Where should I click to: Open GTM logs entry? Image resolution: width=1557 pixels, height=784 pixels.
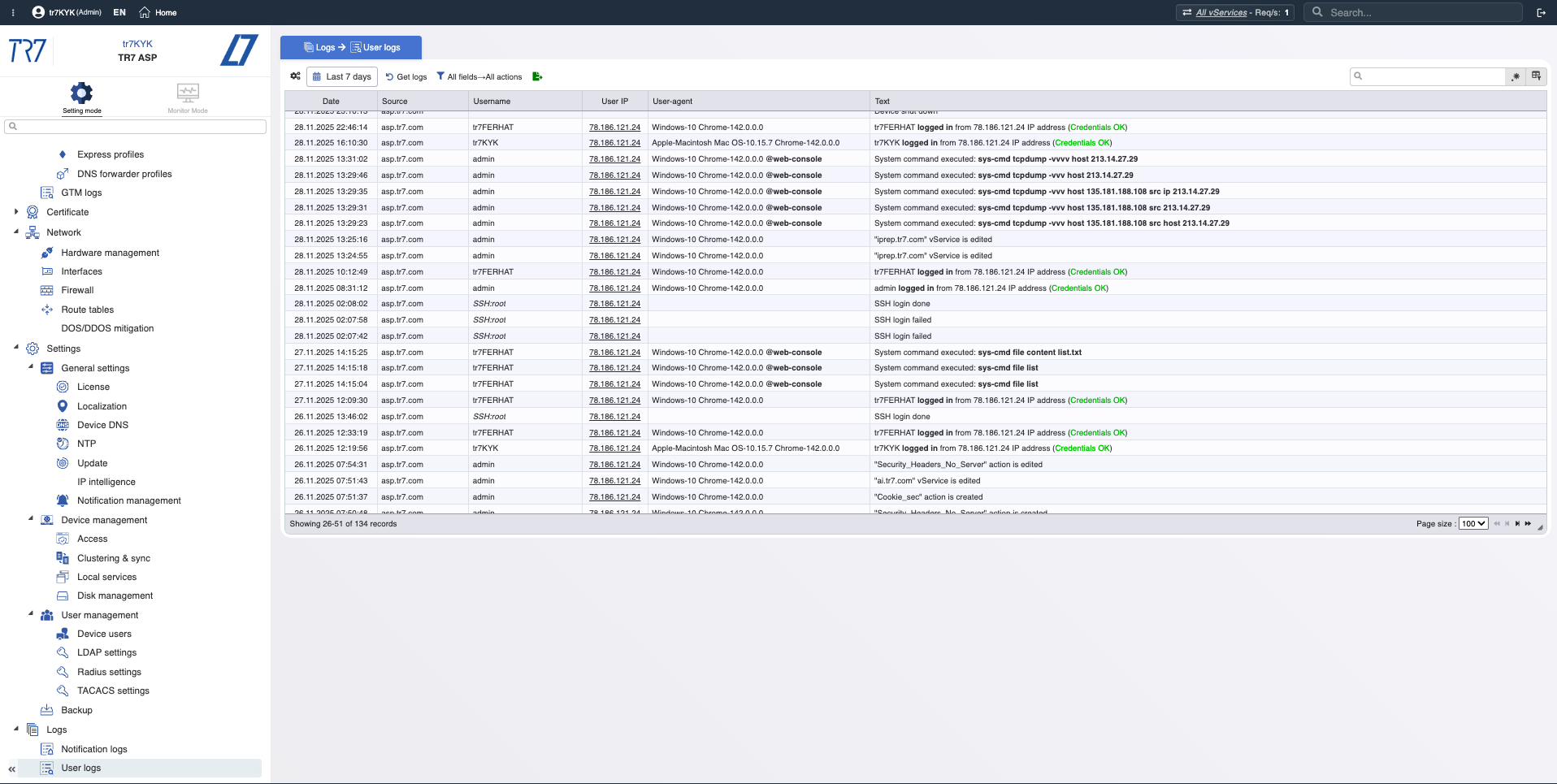tap(81, 193)
